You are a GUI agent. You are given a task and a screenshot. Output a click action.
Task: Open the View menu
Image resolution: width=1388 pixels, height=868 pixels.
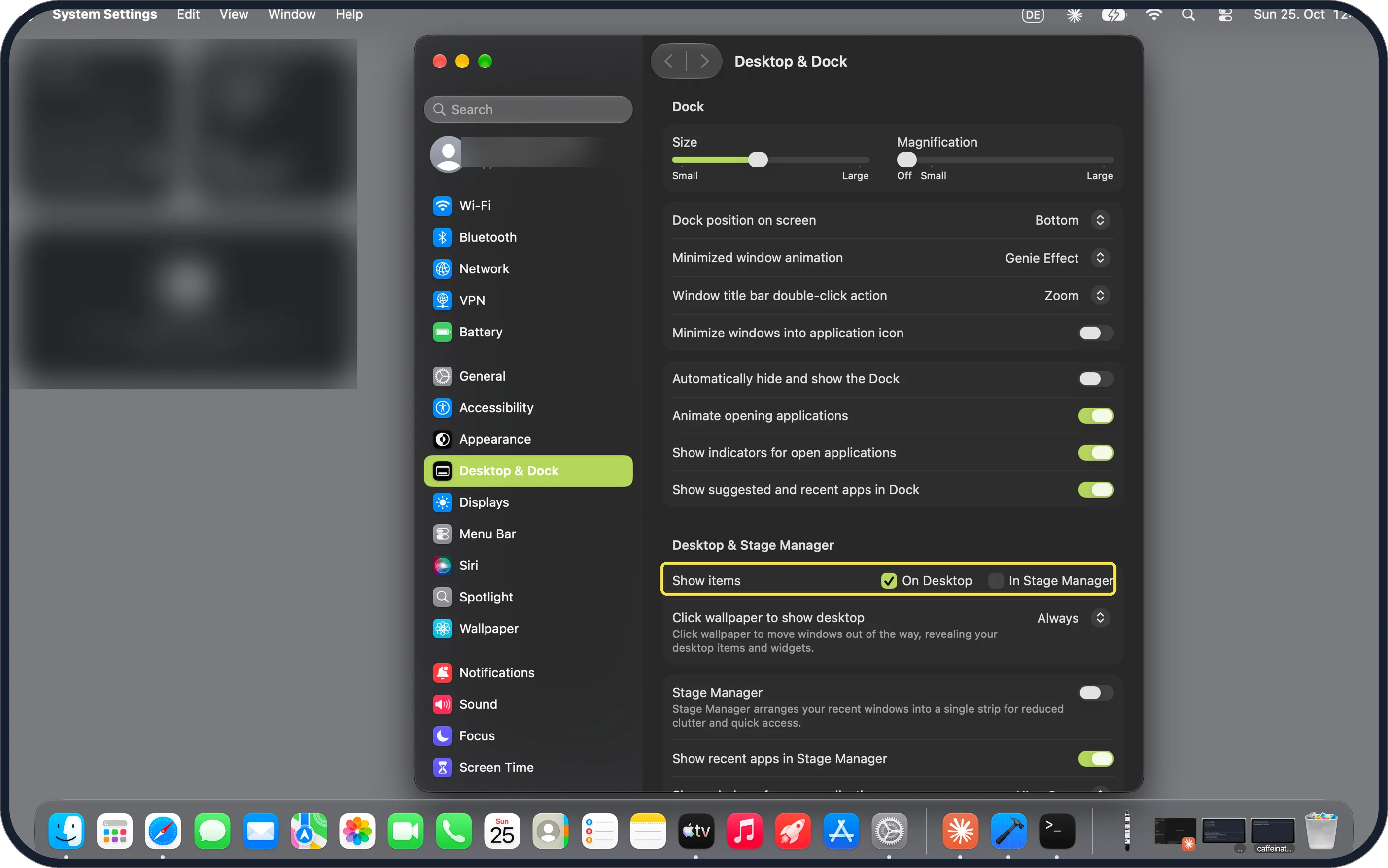point(234,14)
